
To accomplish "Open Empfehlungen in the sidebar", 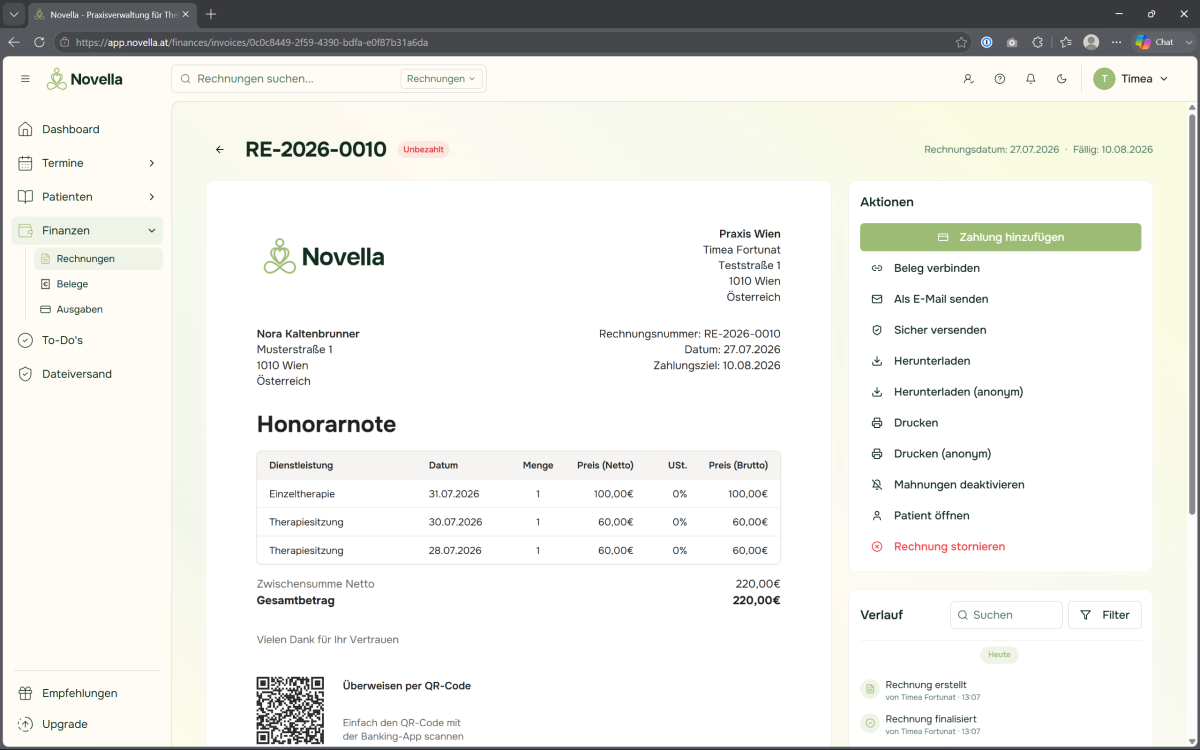I will [87, 693].
